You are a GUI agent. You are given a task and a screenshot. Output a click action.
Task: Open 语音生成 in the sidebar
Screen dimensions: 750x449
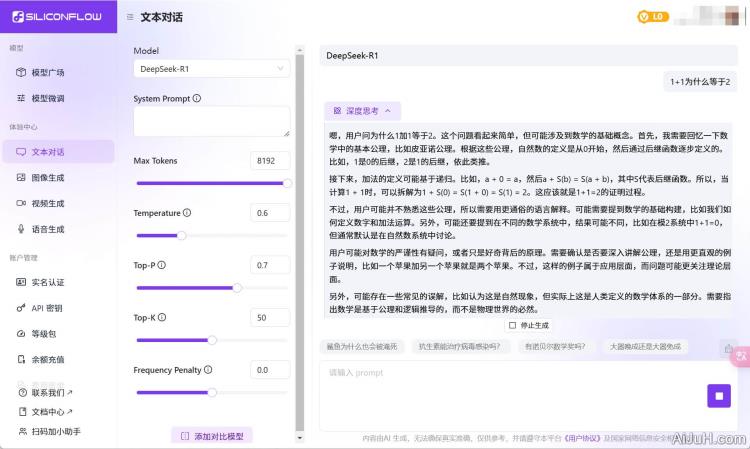pyautogui.click(x=47, y=229)
